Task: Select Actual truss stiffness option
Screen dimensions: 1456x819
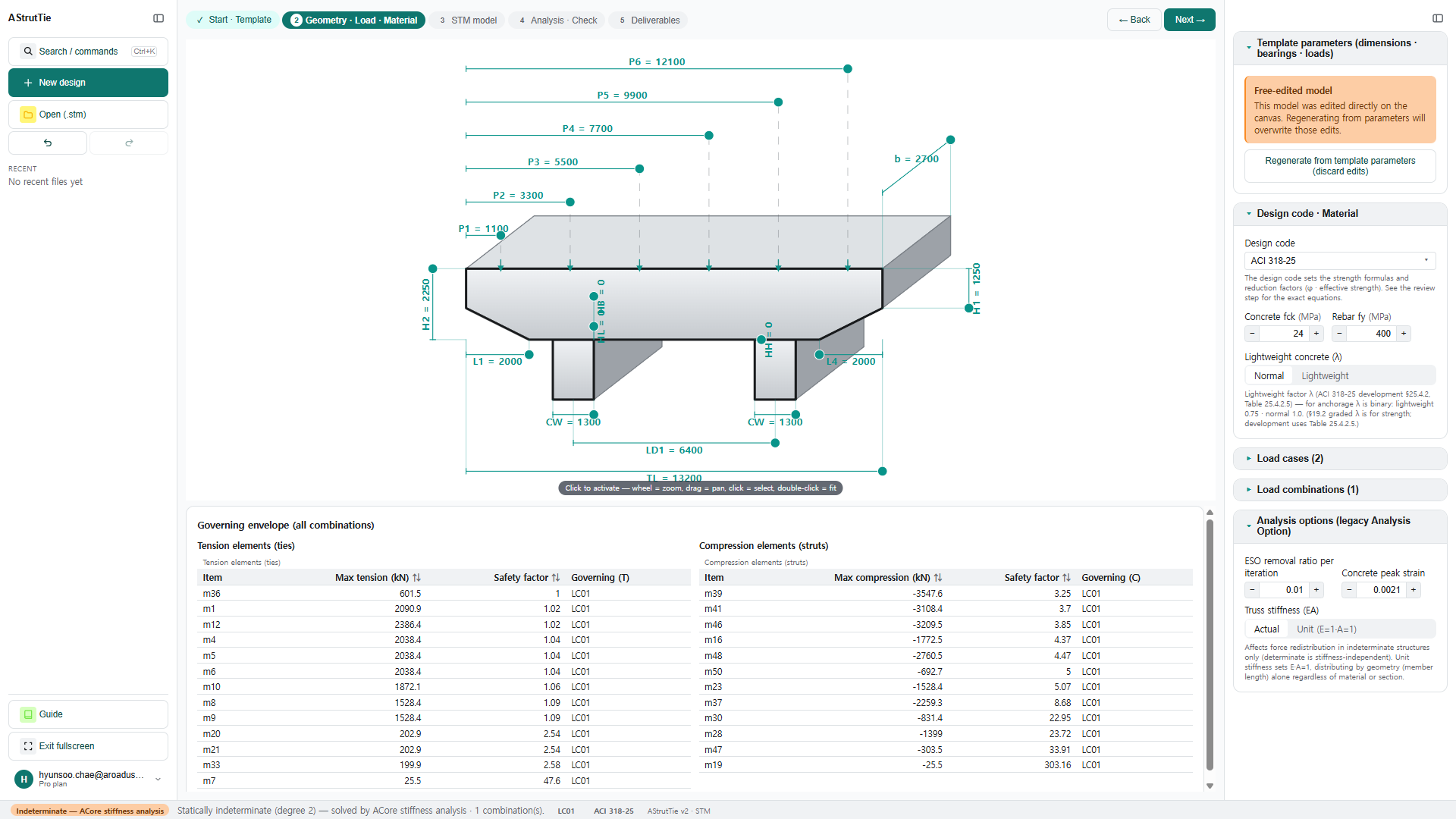Action: click(1266, 629)
